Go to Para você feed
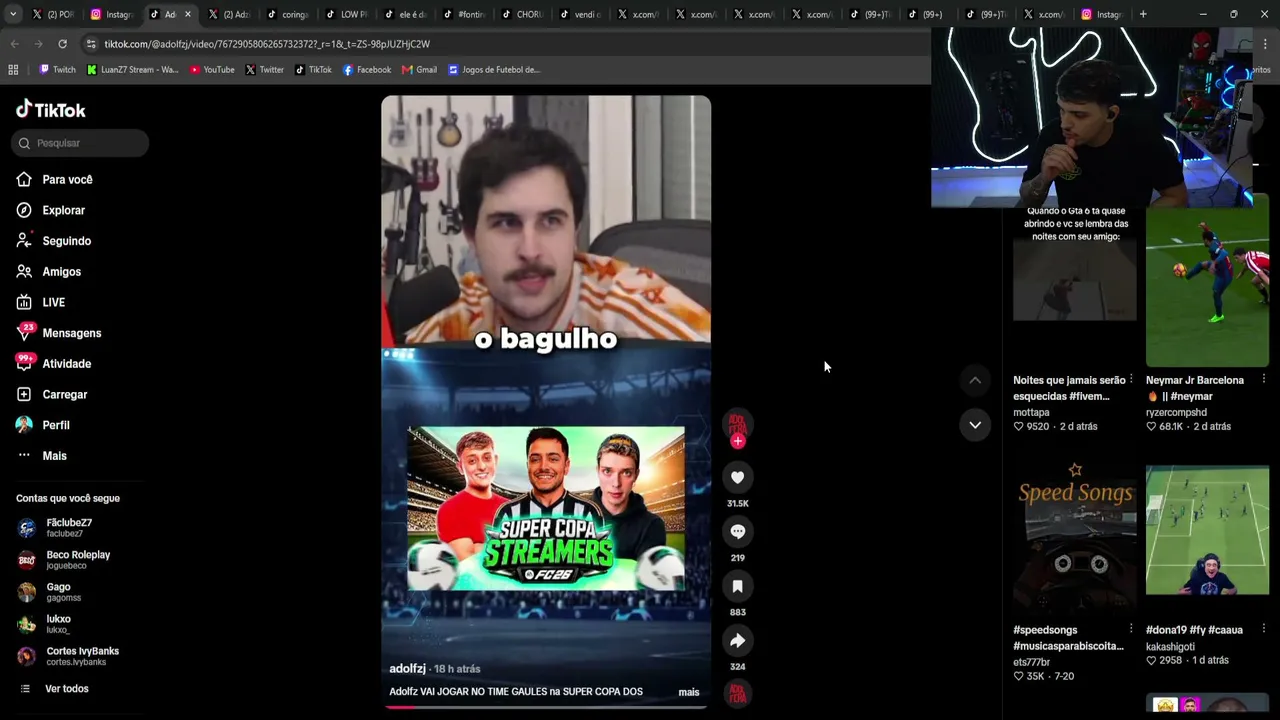 (x=67, y=180)
